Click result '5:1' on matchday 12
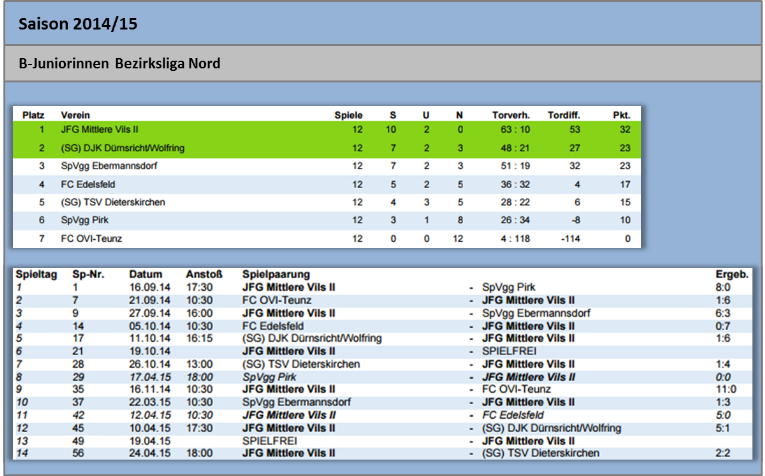This screenshot has width=765, height=476. pyautogui.click(x=723, y=428)
